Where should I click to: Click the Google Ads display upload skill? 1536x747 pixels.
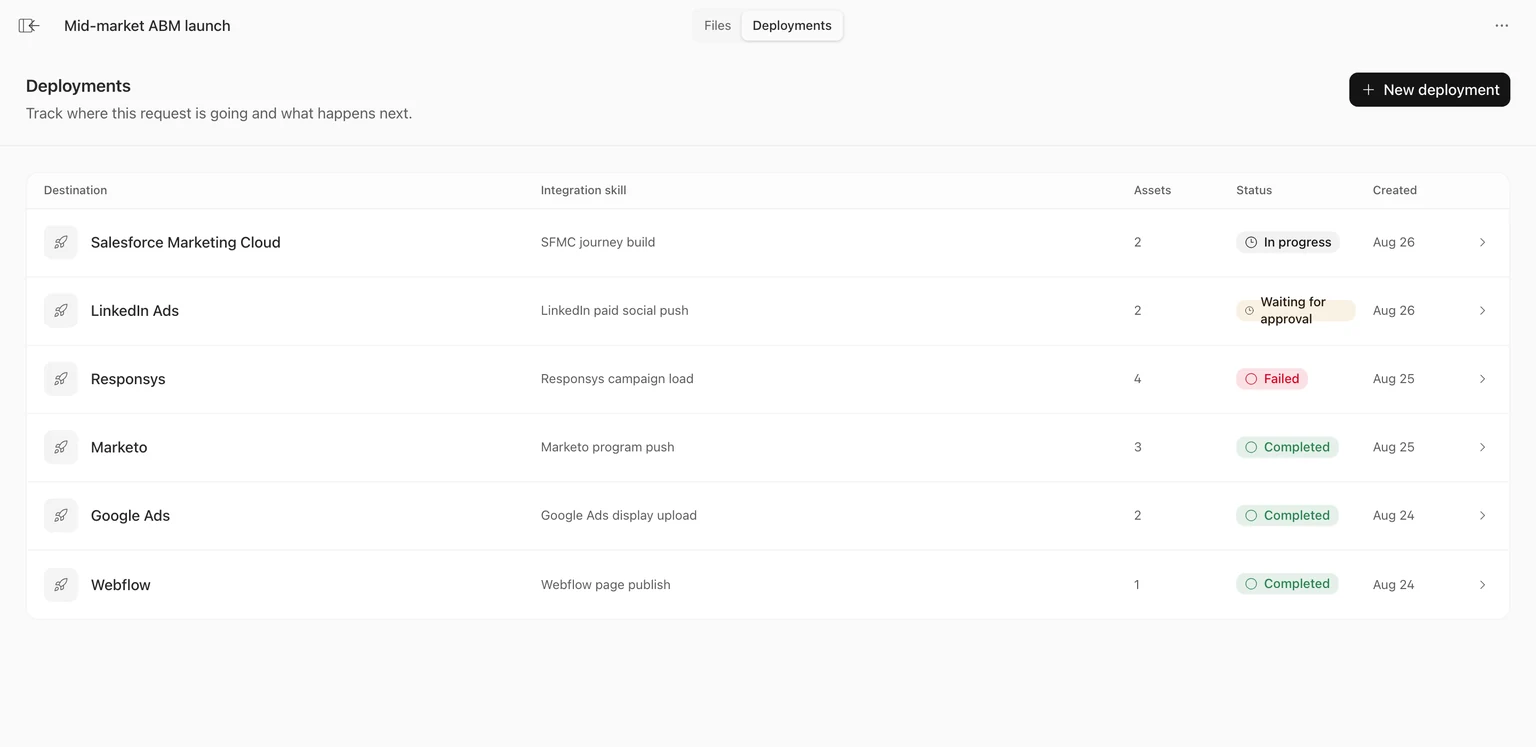(x=619, y=516)
